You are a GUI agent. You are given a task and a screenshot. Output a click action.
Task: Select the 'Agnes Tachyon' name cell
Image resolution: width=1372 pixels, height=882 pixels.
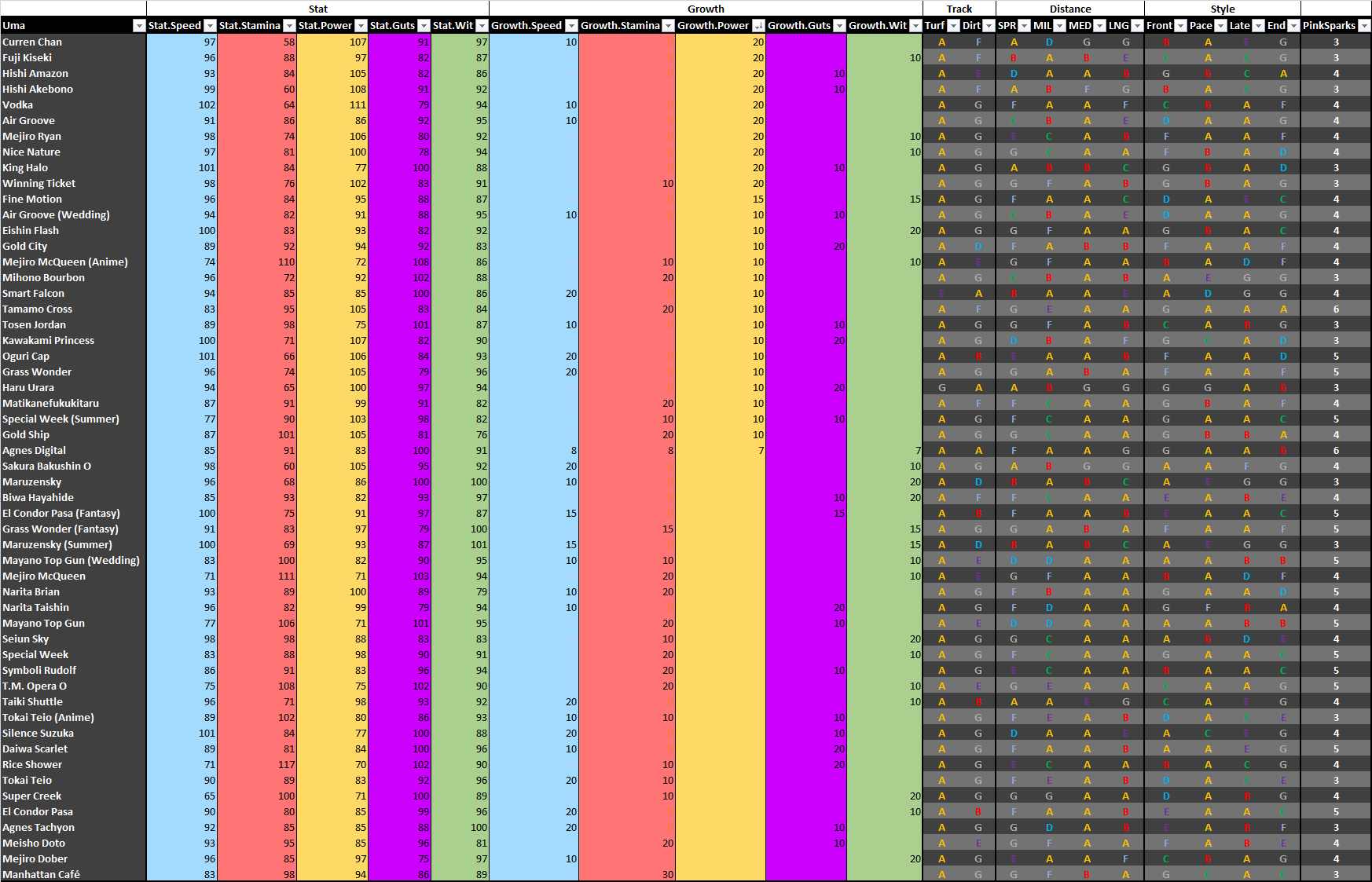[73, 827]
